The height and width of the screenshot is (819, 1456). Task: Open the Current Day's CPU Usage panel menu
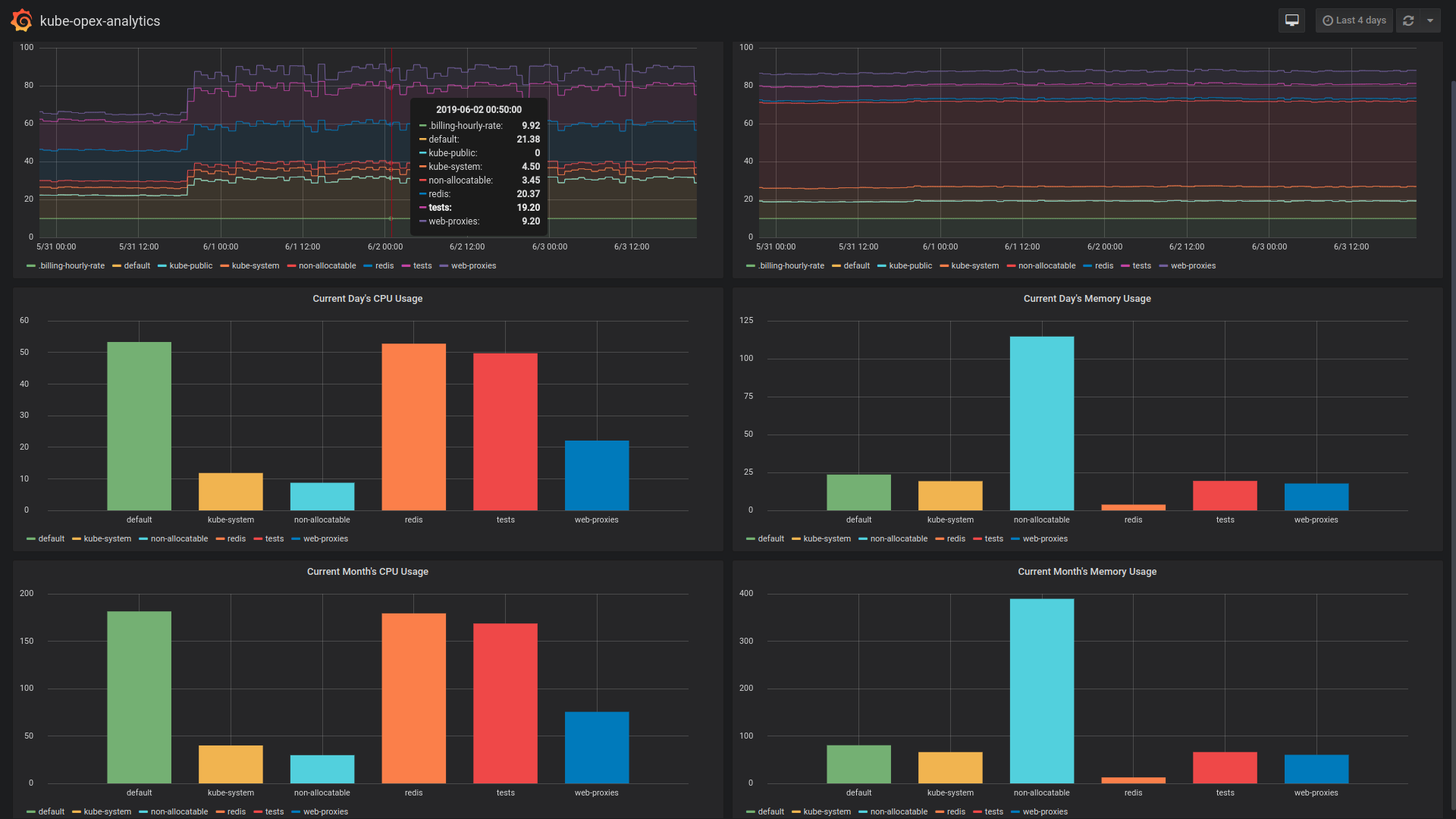pyautogui.click(x=367, y=298)
